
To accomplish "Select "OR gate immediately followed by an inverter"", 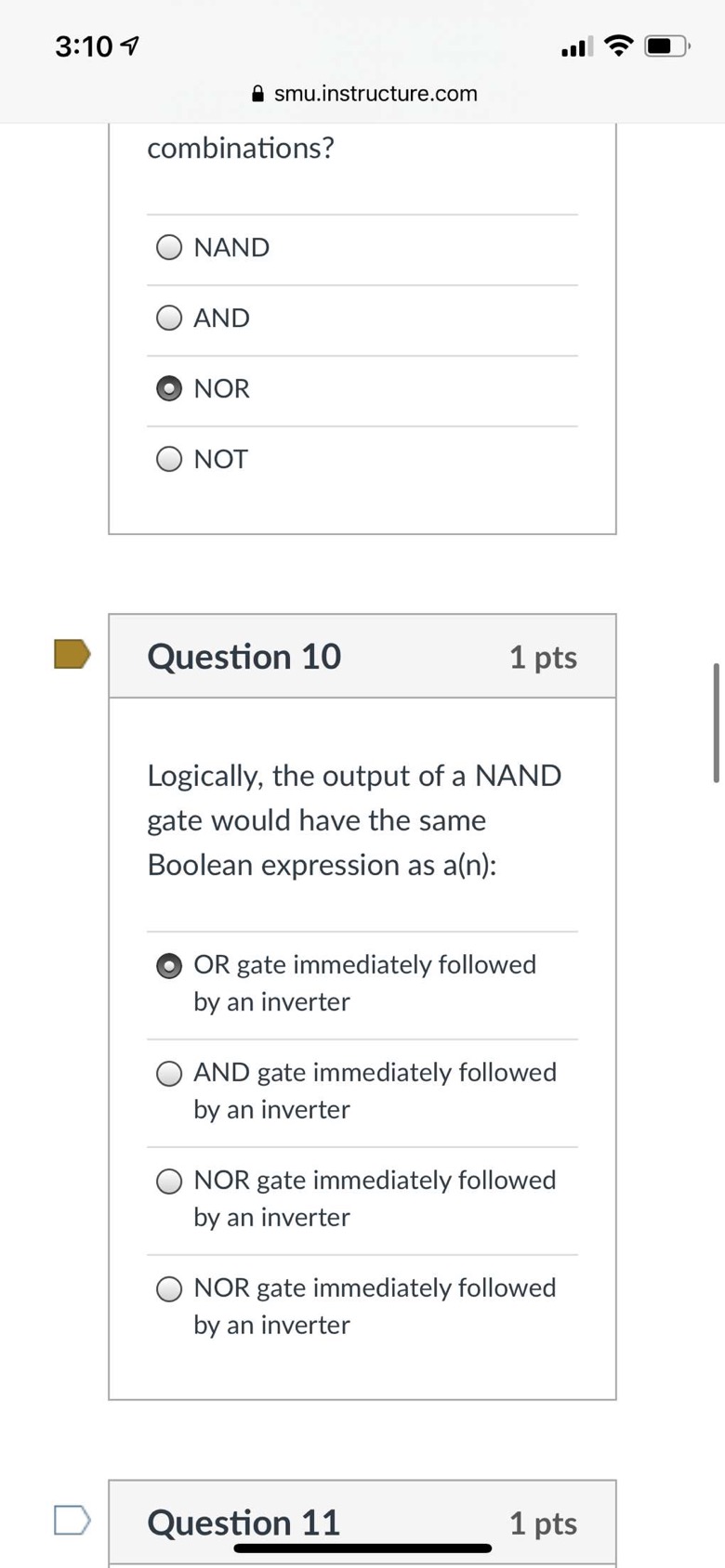I will click(x=169, y=966).
